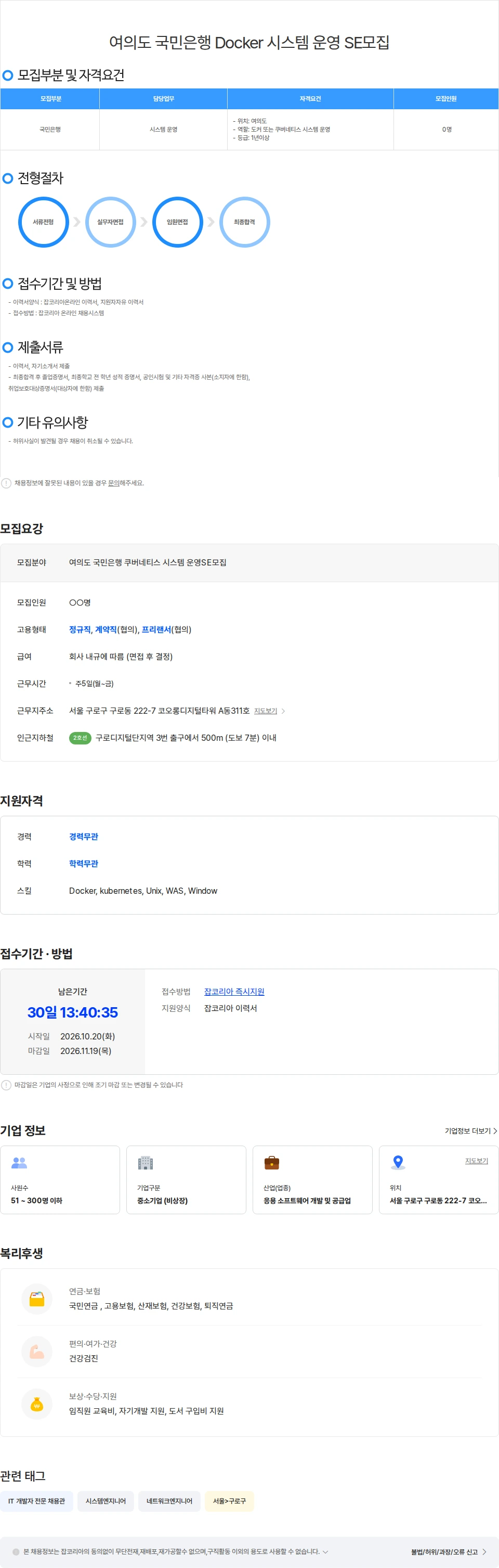
Task: Open 지도보기 link next to 근무지주소
Action: (265, 711)
